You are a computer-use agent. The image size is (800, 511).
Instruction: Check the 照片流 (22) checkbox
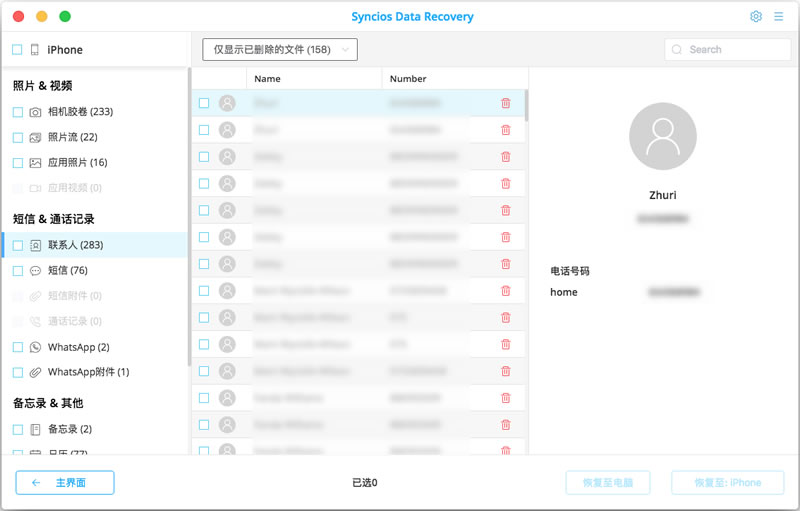18,137
